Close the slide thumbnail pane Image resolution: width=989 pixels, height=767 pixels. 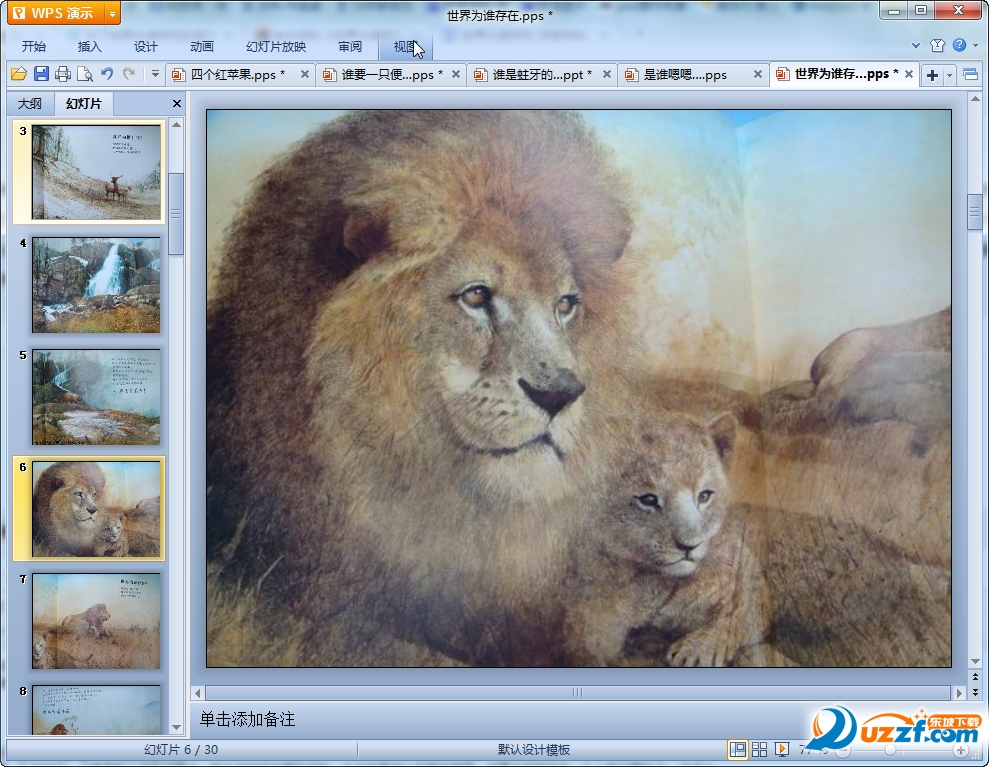[x=177, y=103]
